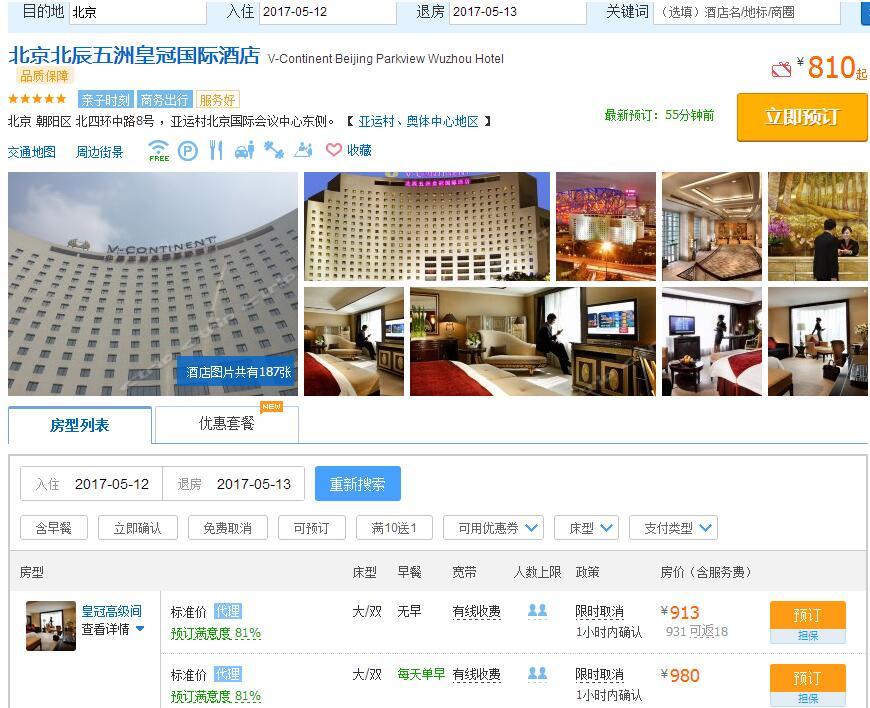Click the 目的地 destination input field
The image size is (870, 708).
pyautogui.click(x=138, y=12)
